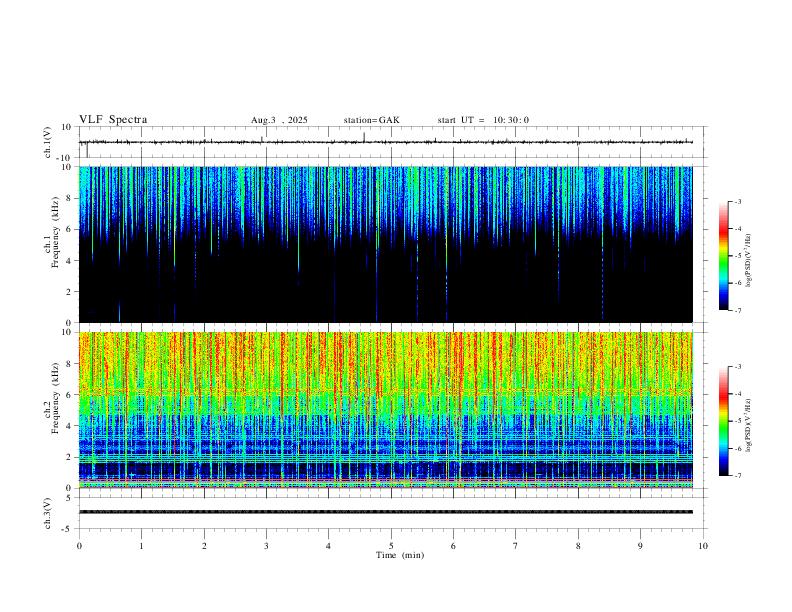Click the "6" kHz tick on ch.2 spectrogram axis
The image size is (792, 612).
click(69, 395)
